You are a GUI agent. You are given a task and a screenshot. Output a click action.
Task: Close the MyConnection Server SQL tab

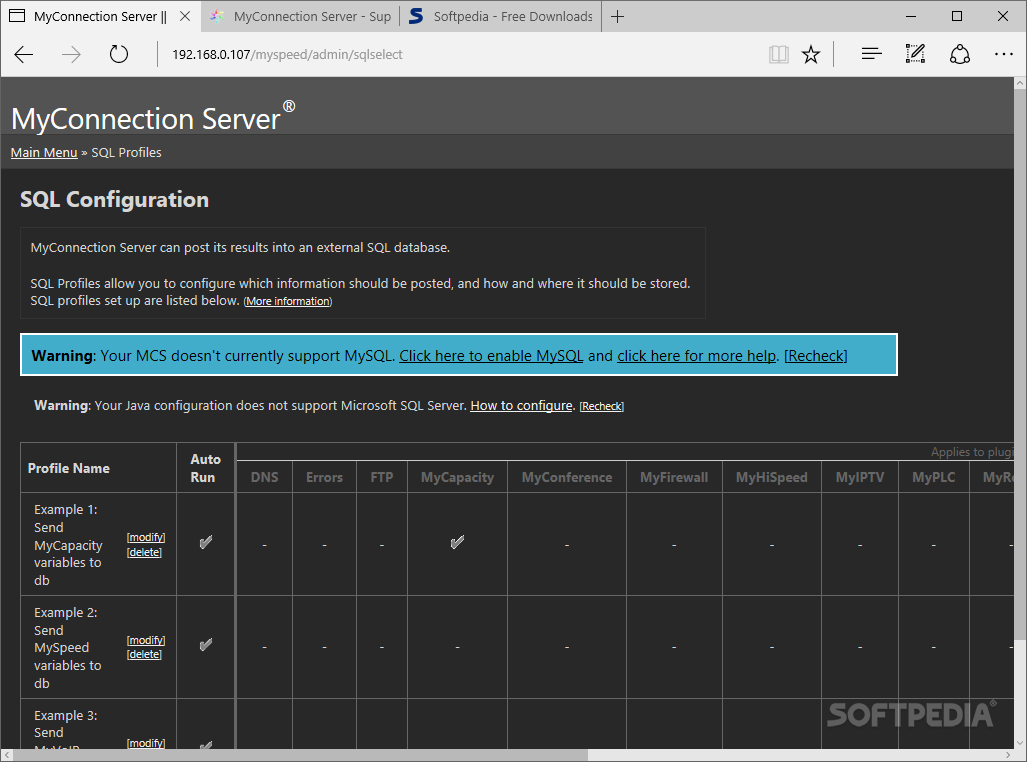click(x=185, y=16)
